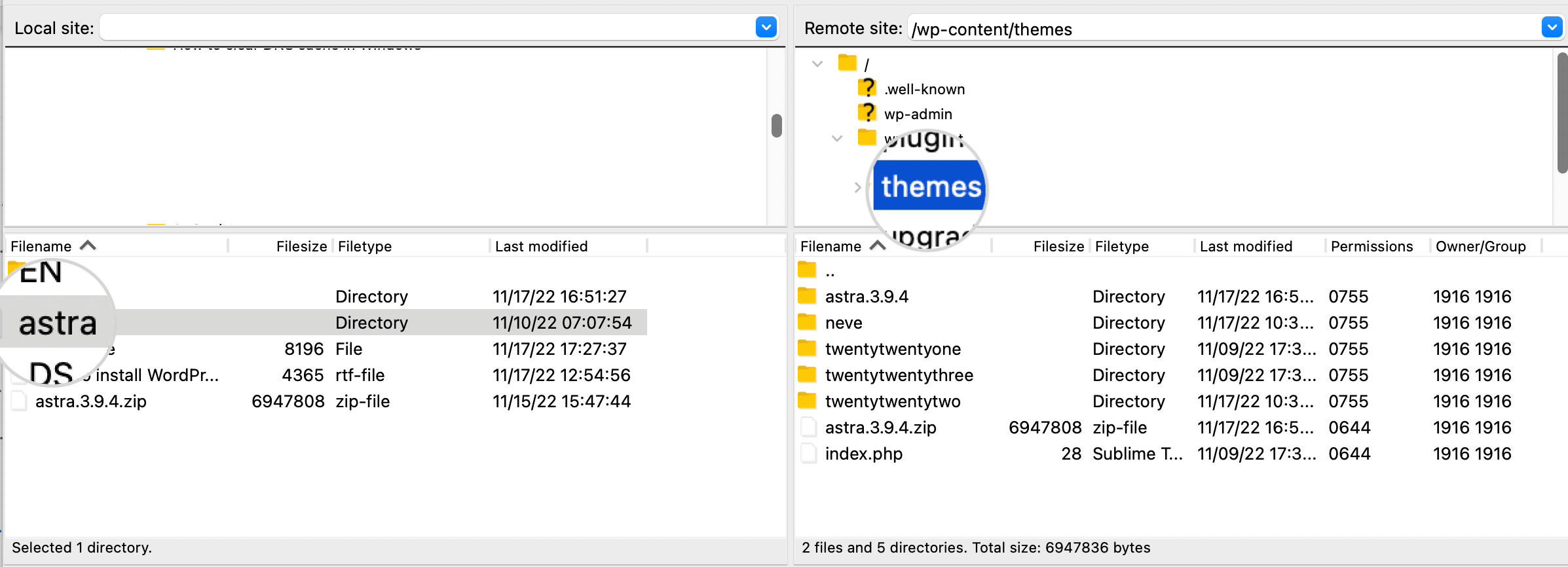Click remote astra.3.9.4.zip file icon
1568x567 pixels.
pos(808,427)
